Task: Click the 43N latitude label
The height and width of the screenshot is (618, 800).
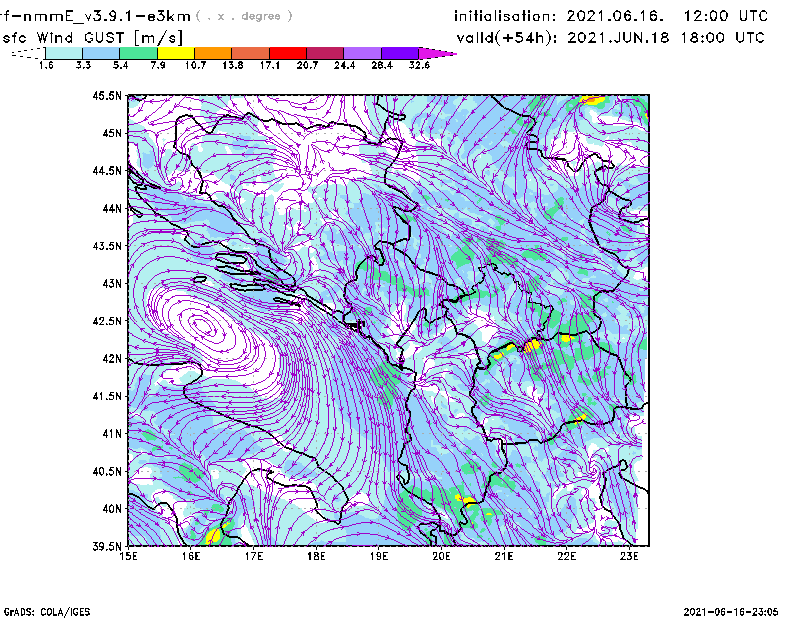Action: 112,283
